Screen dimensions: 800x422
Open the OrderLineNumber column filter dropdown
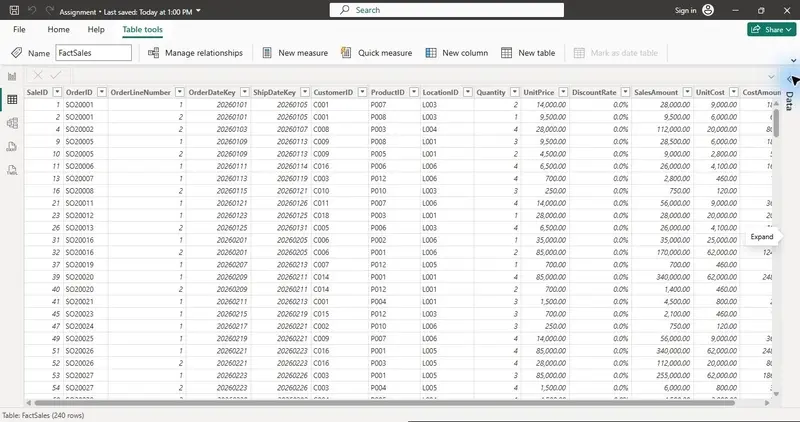point(180,92)
